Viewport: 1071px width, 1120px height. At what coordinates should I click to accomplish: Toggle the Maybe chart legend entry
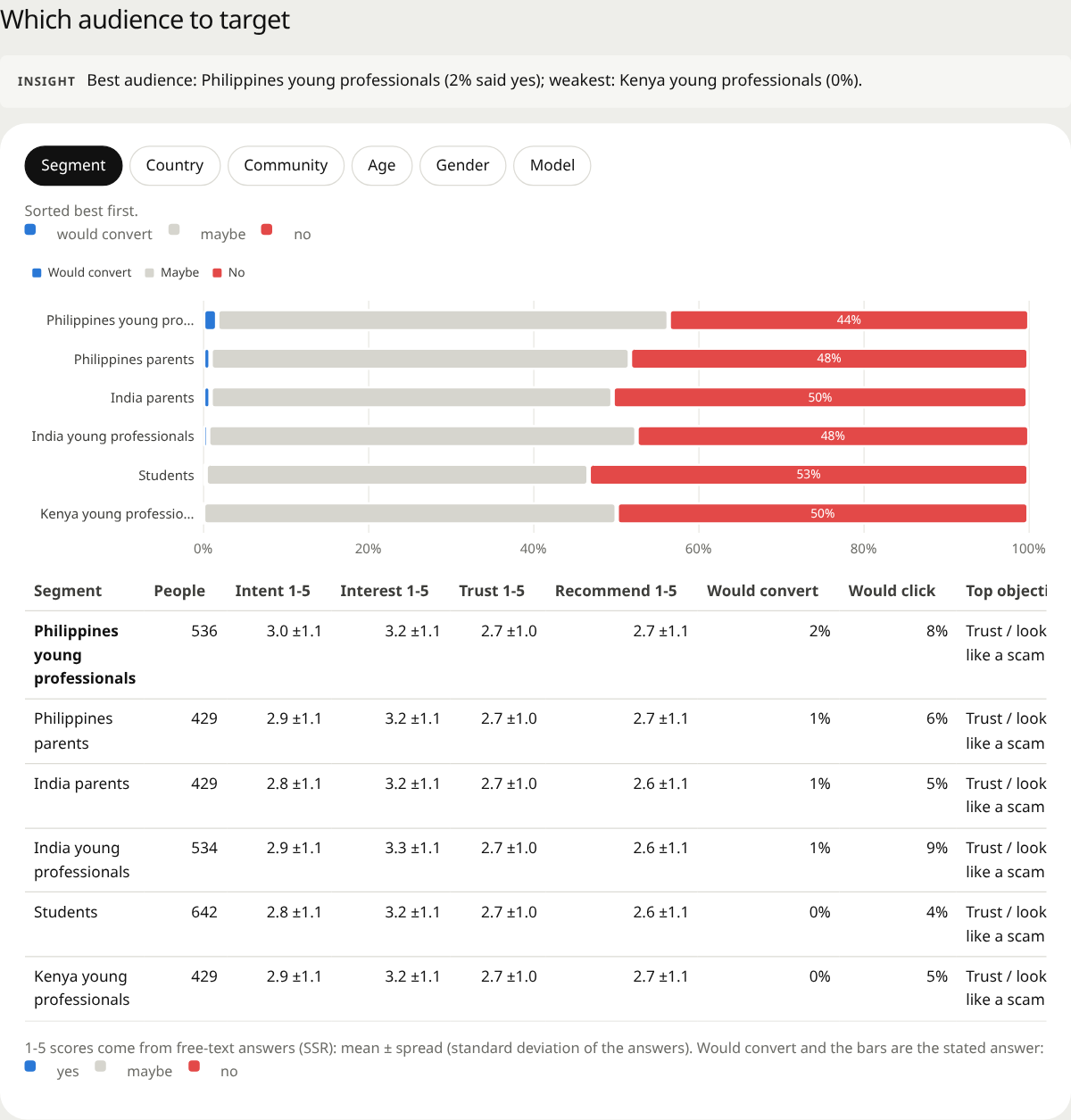pos(172,272)
